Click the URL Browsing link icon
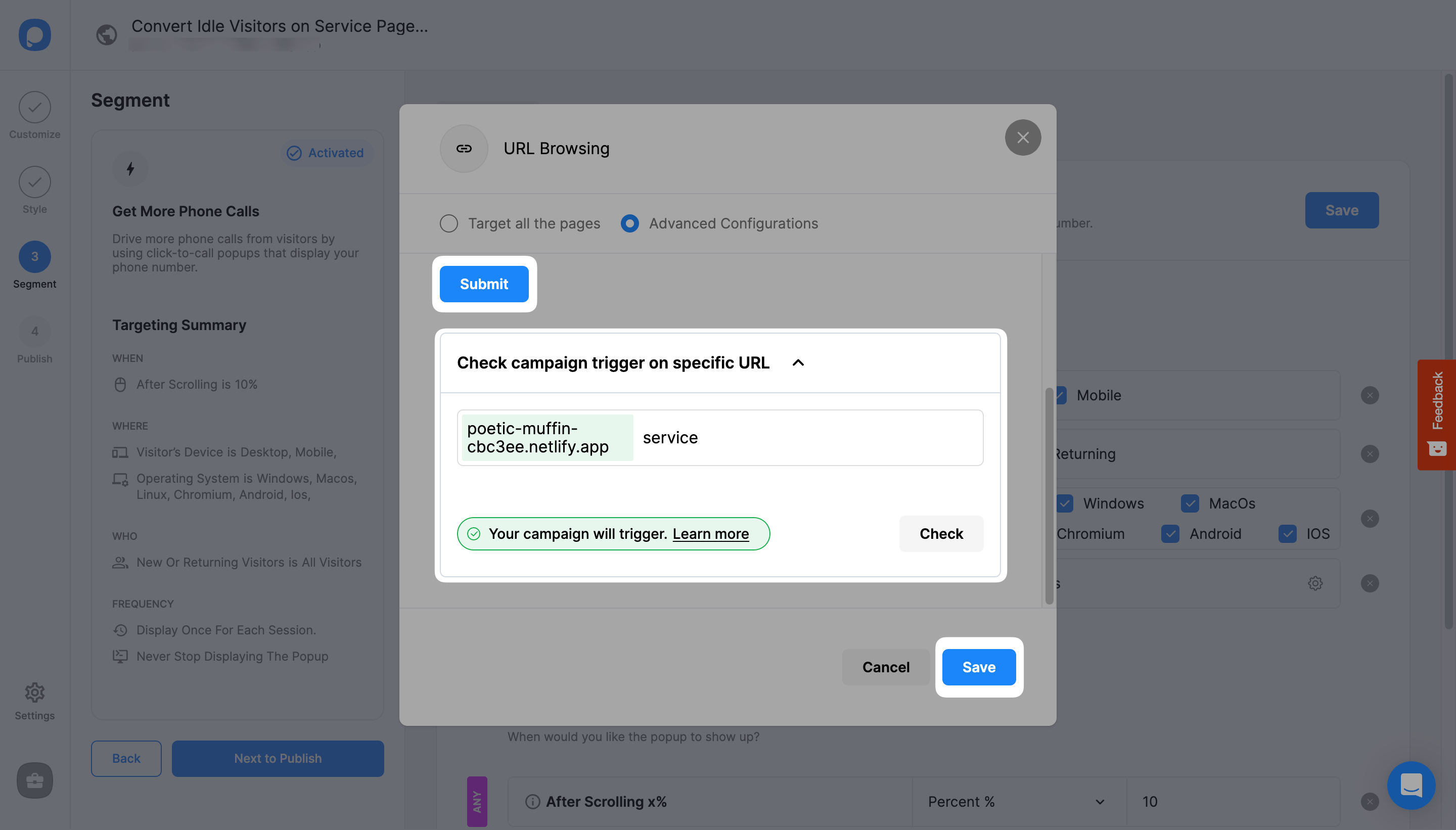The height and width of the screenshot is (830, 1456). tap(463, 148)
